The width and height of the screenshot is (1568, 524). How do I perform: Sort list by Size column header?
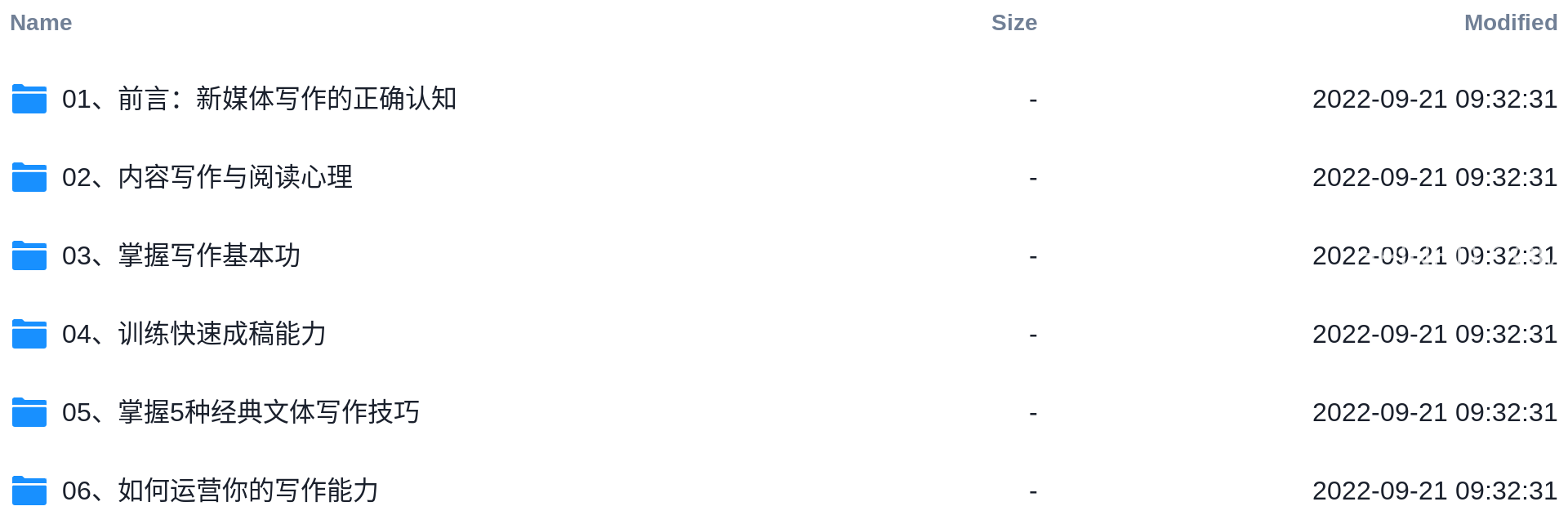pyautogui.click(x=1014, y=23)
